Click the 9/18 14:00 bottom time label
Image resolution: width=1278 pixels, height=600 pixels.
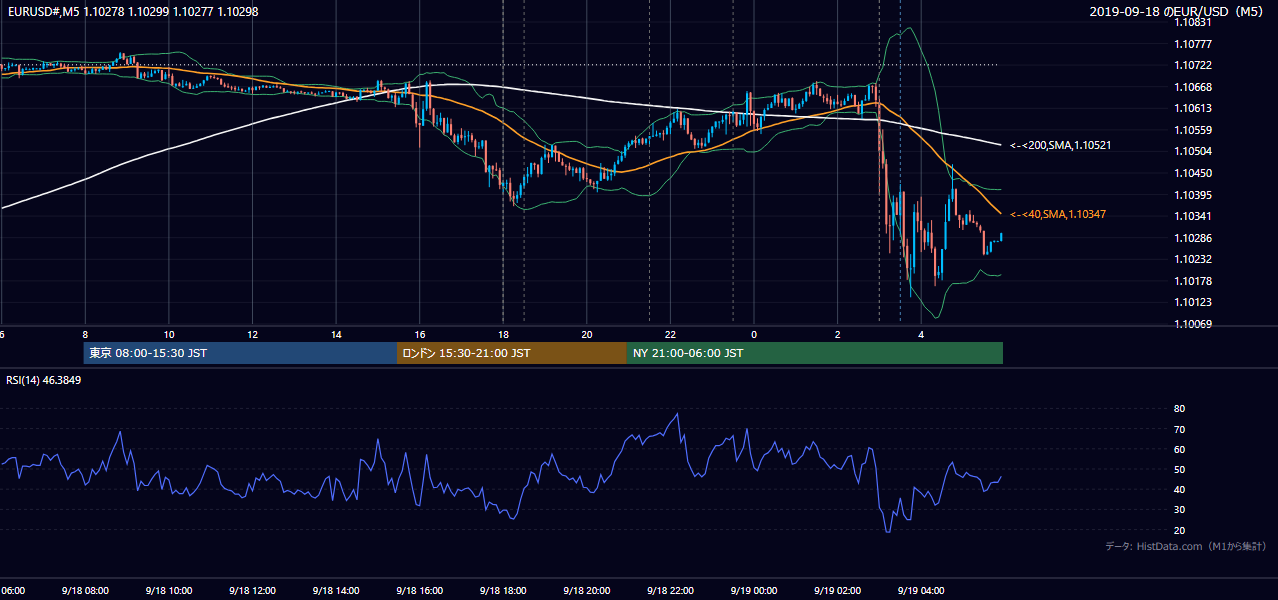click(334, 590)
